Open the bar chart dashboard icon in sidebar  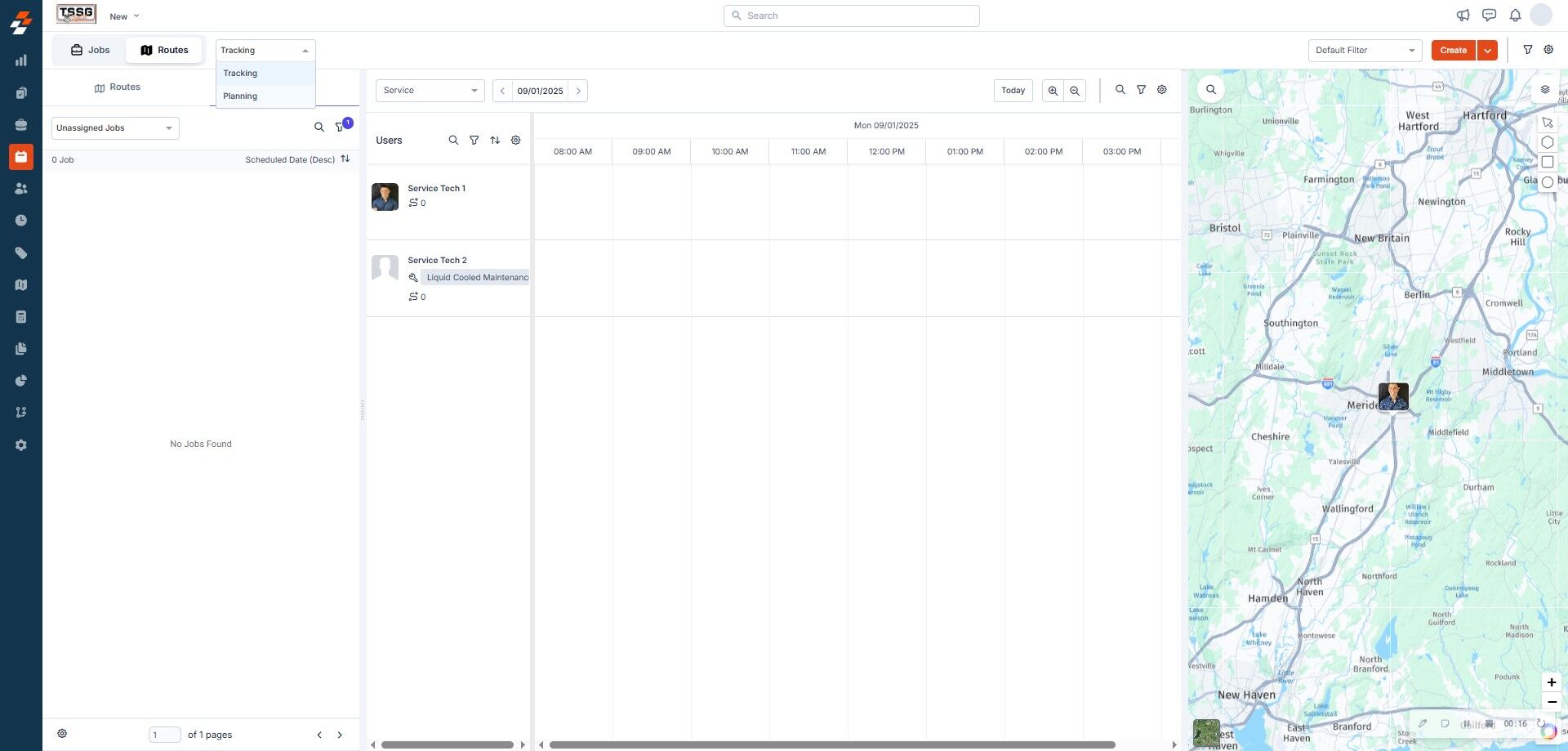tap(21, 60)
